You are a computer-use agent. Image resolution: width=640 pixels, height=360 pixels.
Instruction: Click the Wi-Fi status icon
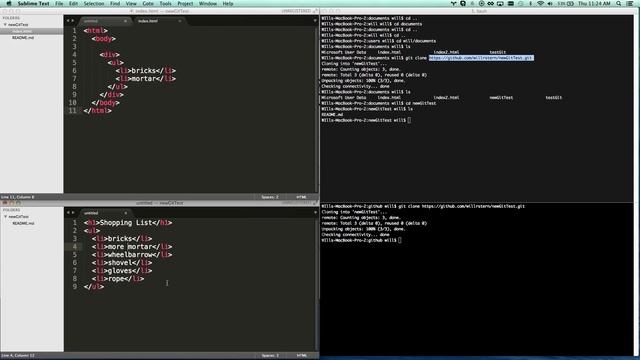[x=540, y=3]
